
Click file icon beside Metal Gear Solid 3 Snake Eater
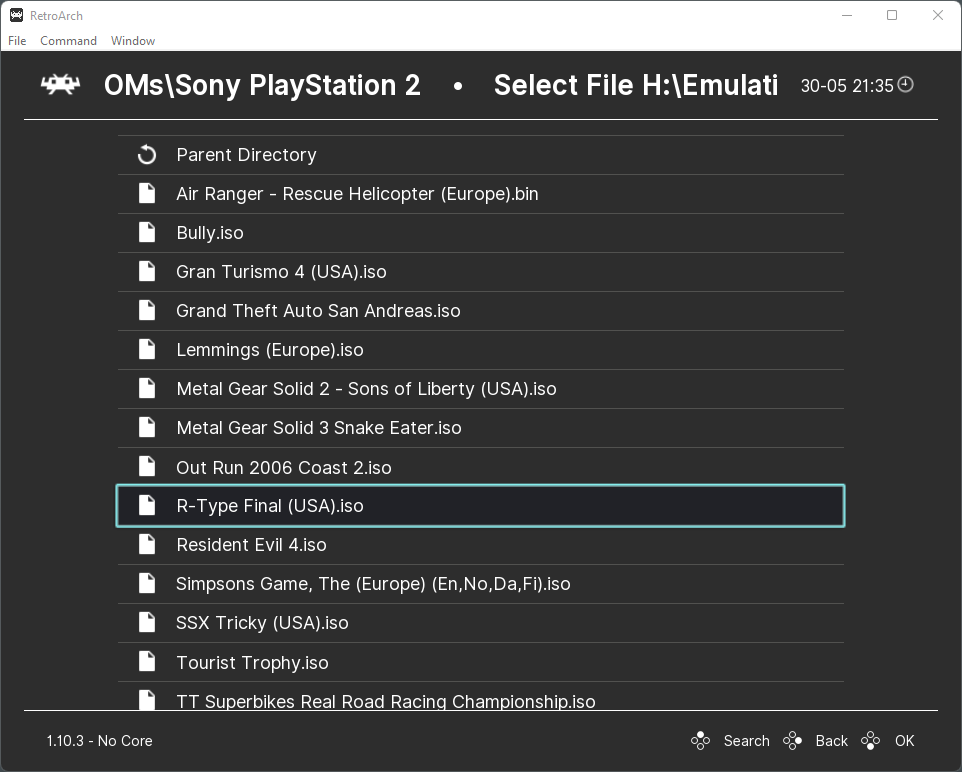tap(147, 428)
